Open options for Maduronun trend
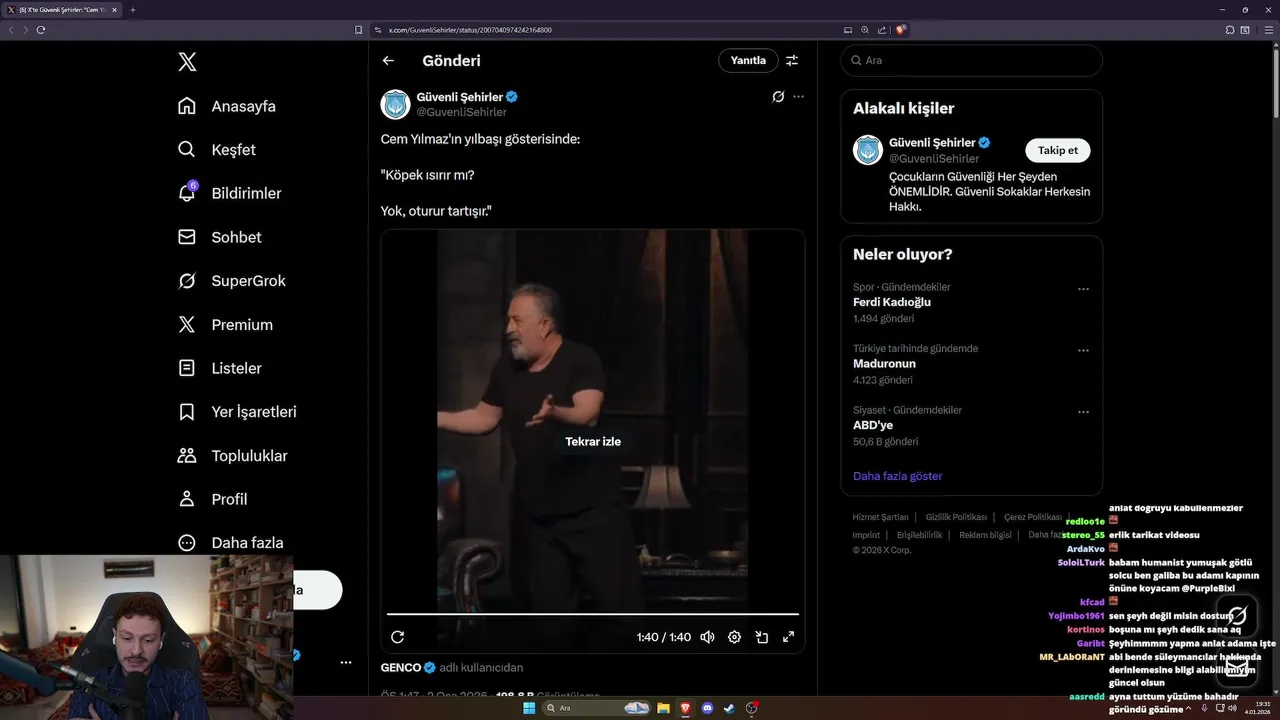This screenshot has width=1280, height=720. [x=1083, y=351]
